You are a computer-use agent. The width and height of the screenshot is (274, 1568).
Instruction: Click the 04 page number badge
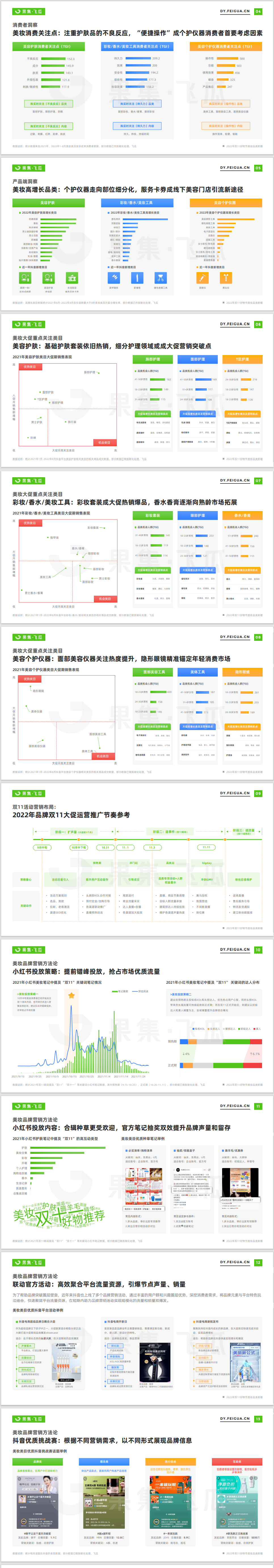tap(258, 12)
